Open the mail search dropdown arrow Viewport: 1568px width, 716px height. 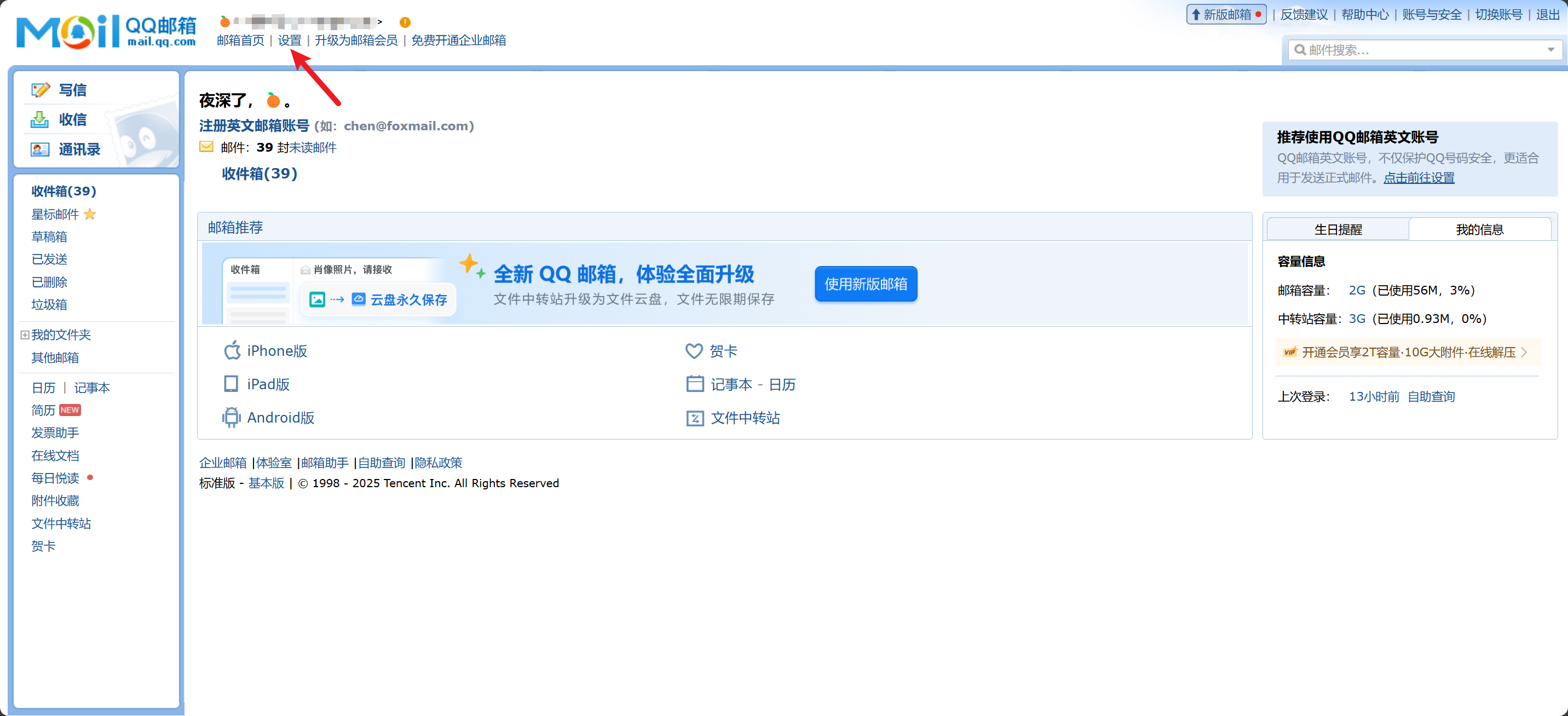pyautogui.click(x=1550, y=50)
